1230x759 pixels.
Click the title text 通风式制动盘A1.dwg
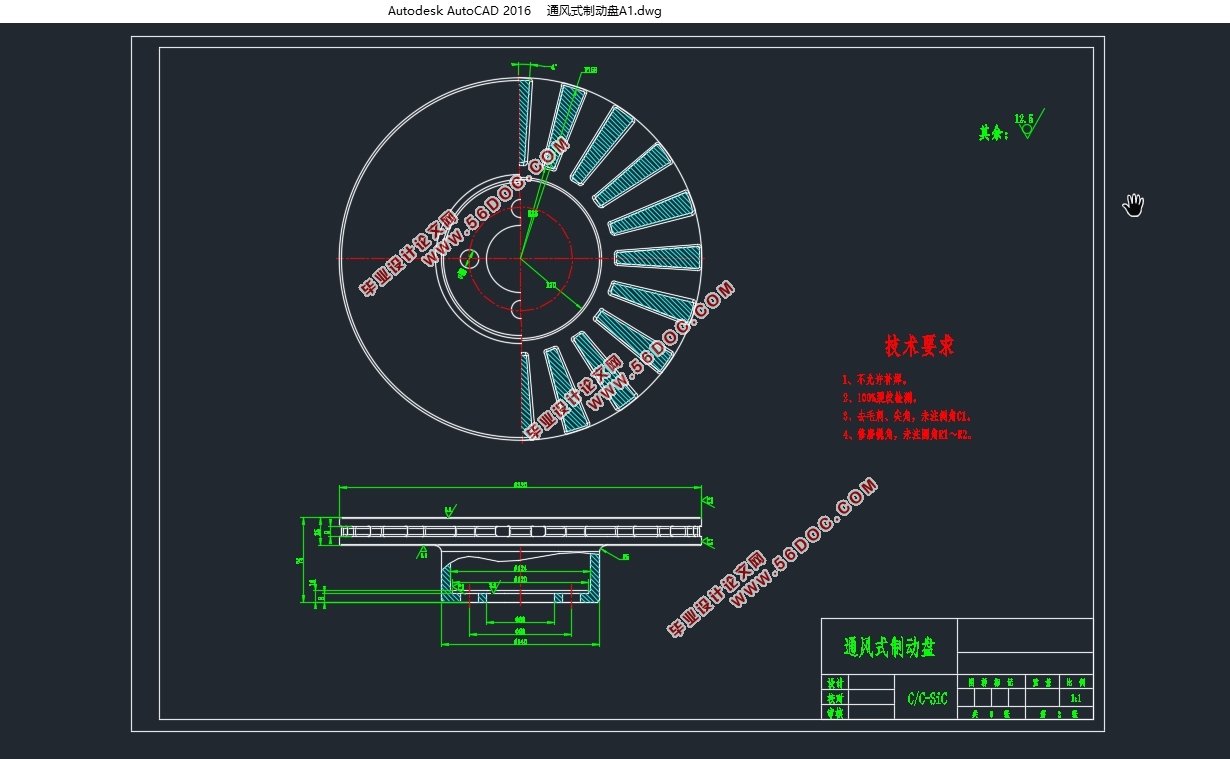click(604, 11)
